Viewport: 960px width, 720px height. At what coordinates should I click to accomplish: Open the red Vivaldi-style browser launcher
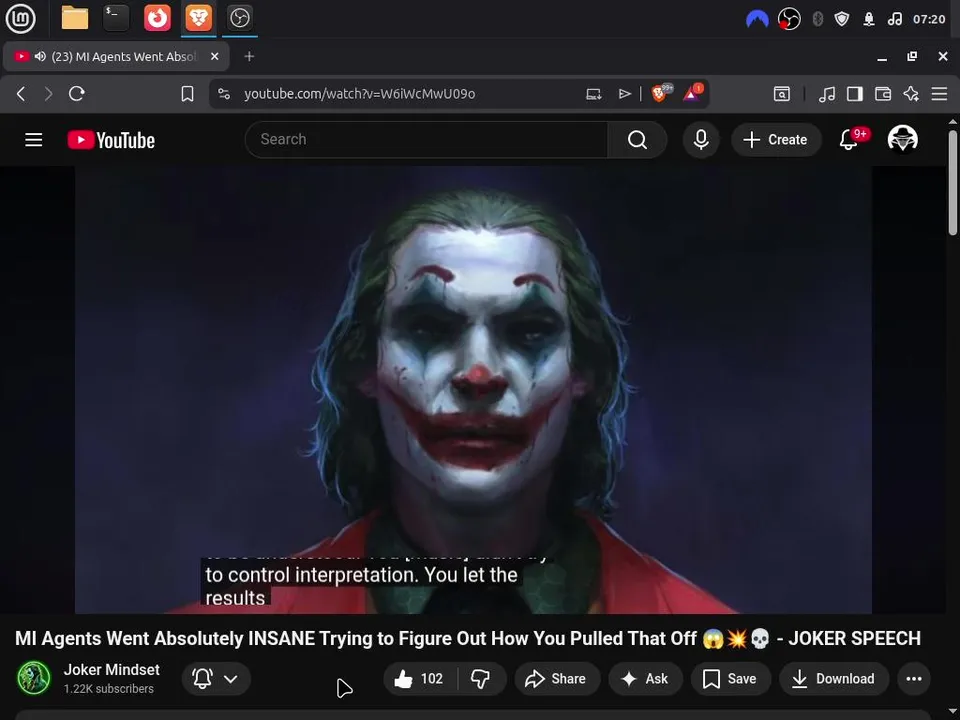157,18
